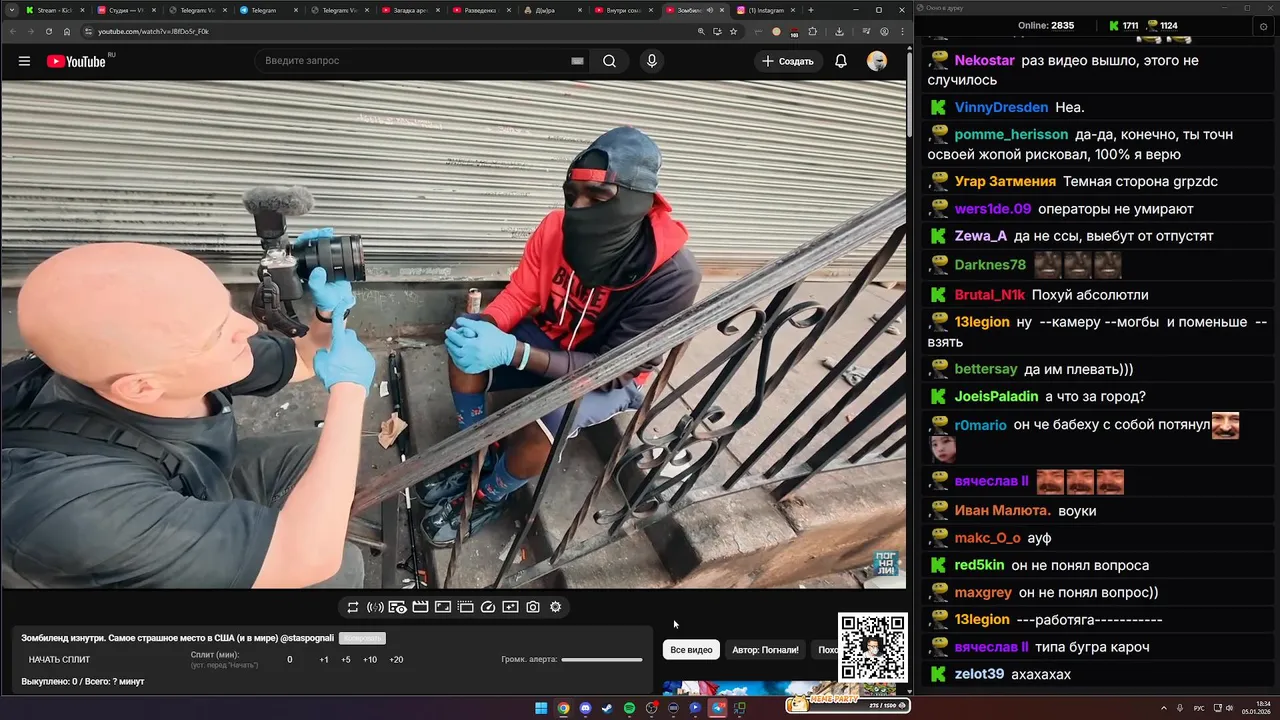Select the 'Все видео' filter chip
The width and height of the screenshot is (1280, 720).
(x=691, y=650)
